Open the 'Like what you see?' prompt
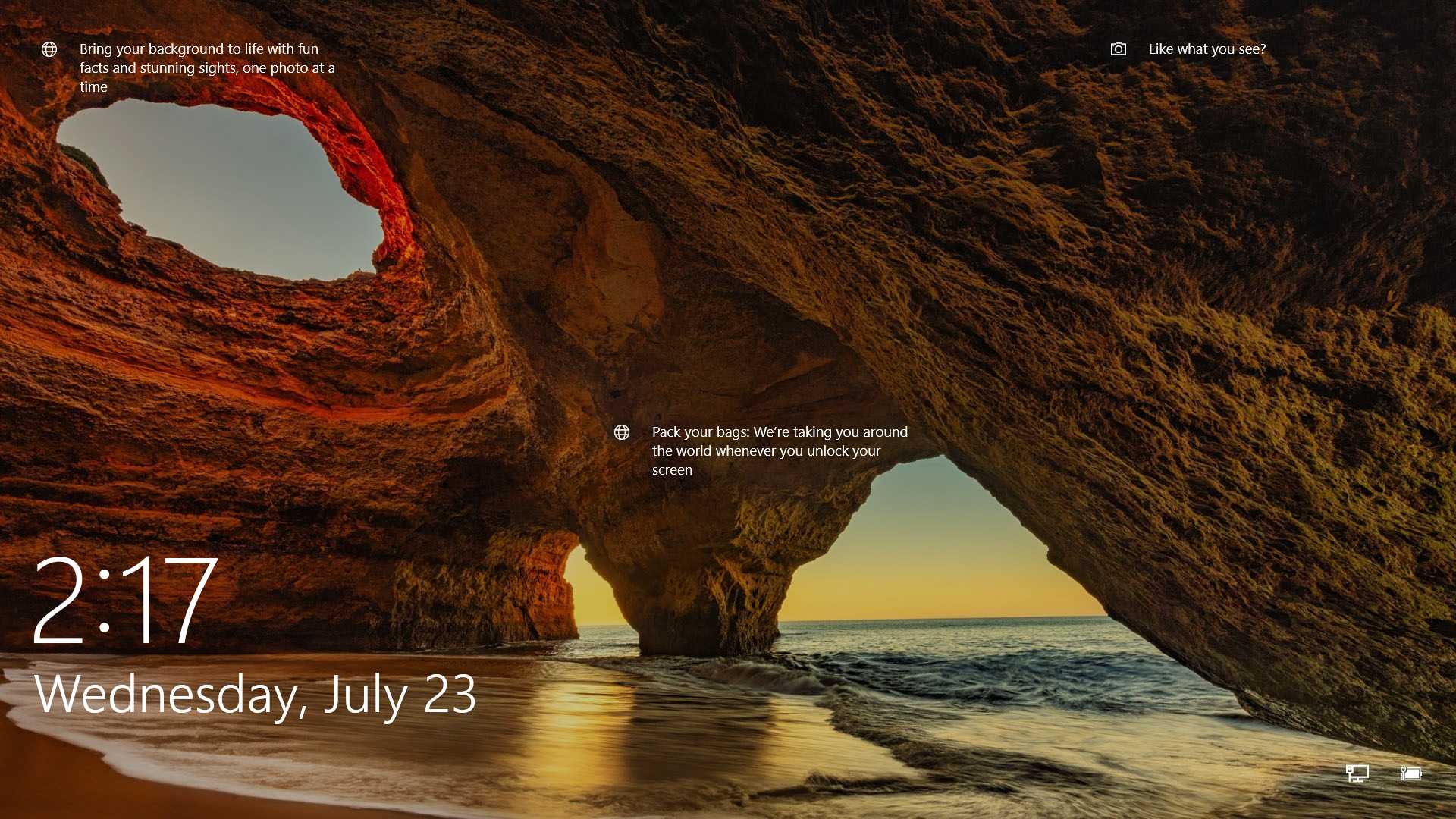1456x819 pixels. coord(1207,49)
